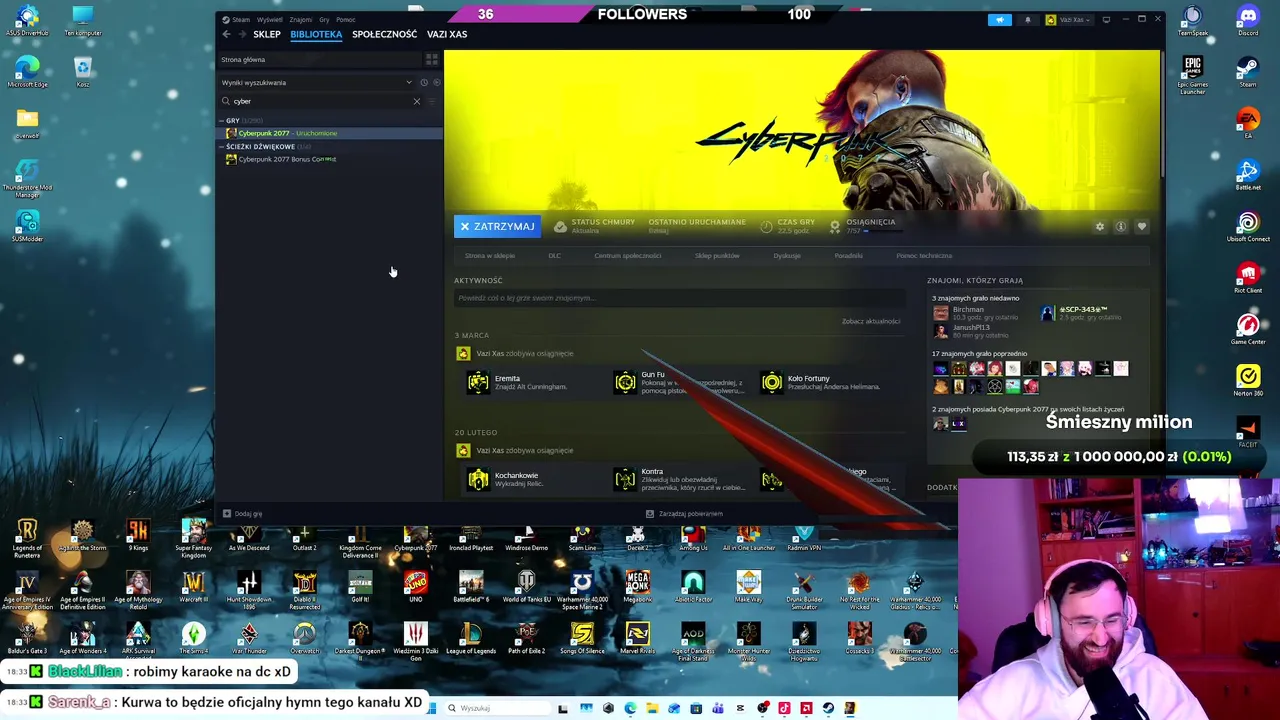Open the Vazi Xas account dropdown
The height and width of the screenshot is (720, 1280).
pos(1071,20)
